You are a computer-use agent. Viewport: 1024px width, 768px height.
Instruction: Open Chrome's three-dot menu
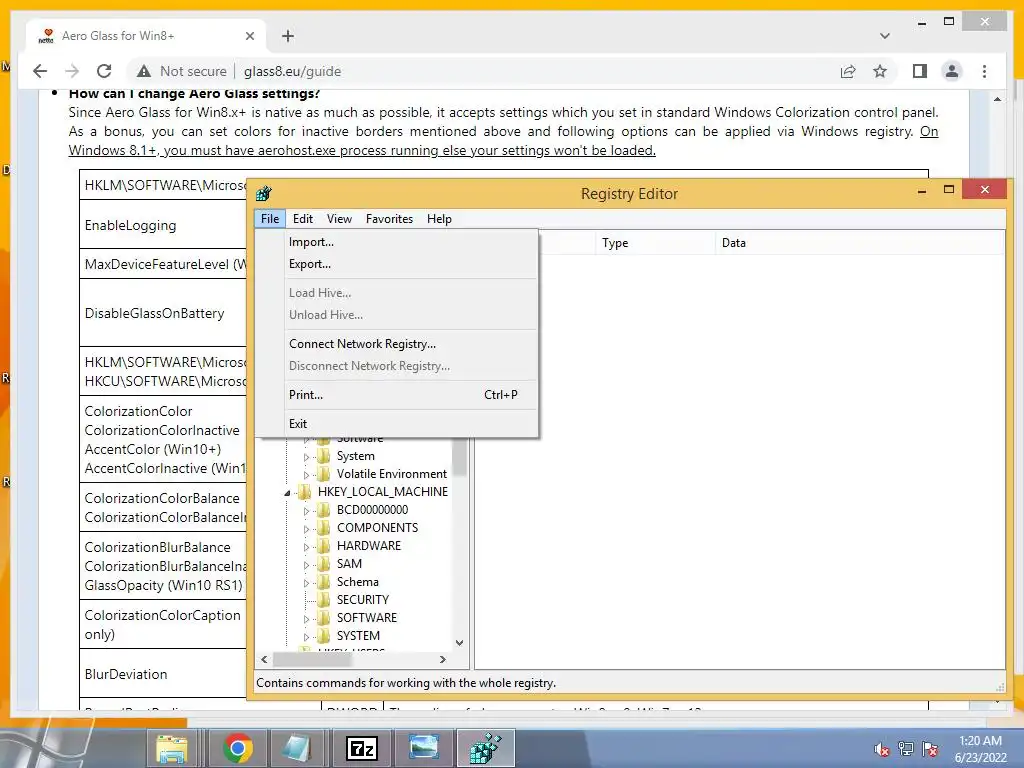[x=984, y=71]
